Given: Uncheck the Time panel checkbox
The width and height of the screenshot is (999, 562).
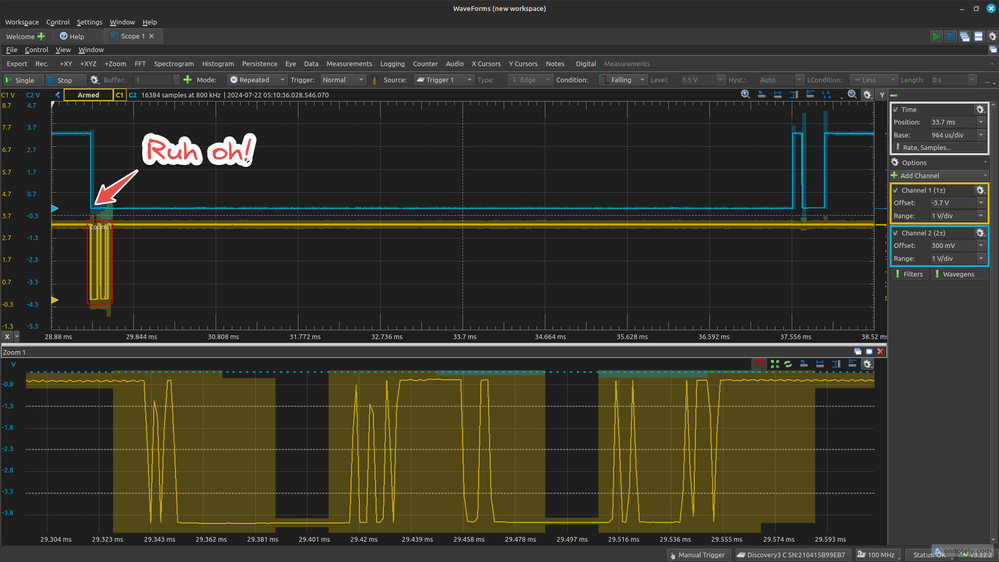Looking at the screenshot, I should tap(896, 109).
